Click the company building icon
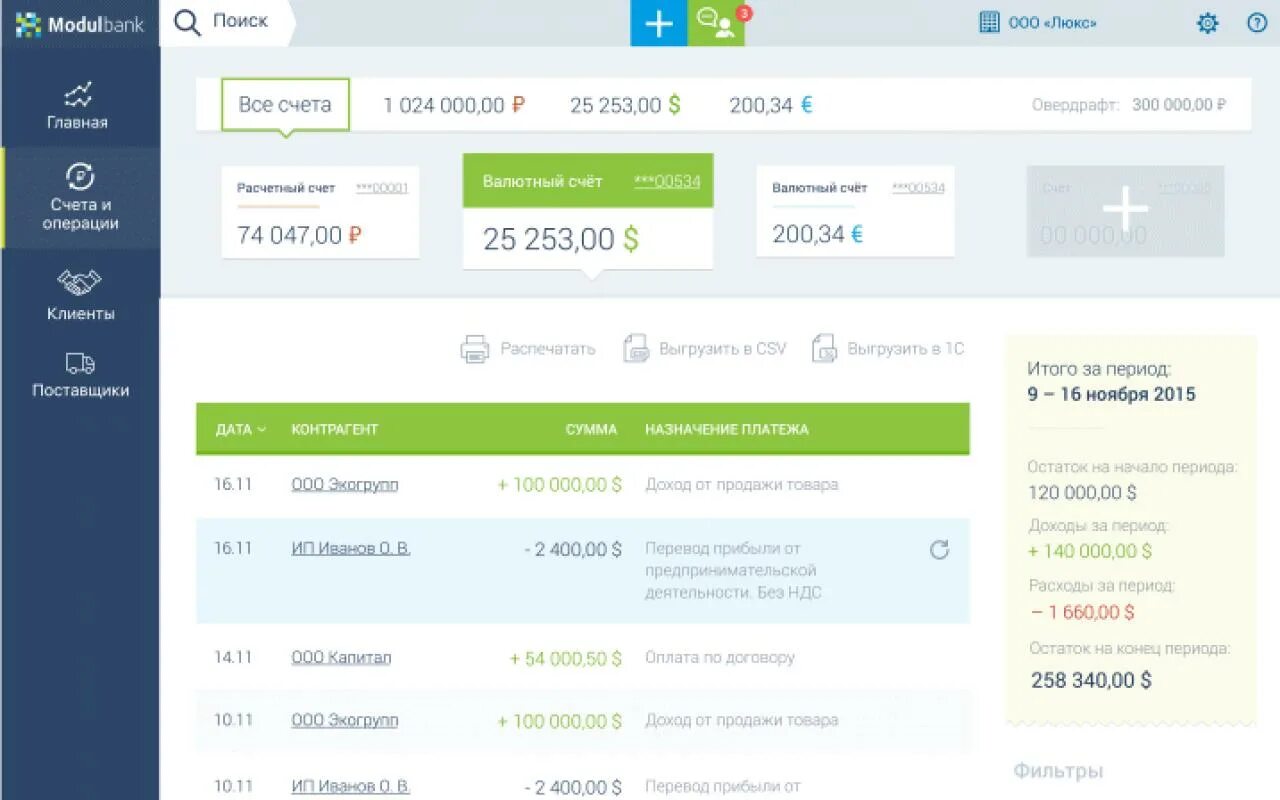Image resolution: width=1280 pixels, height=800 pixels. 989,22
